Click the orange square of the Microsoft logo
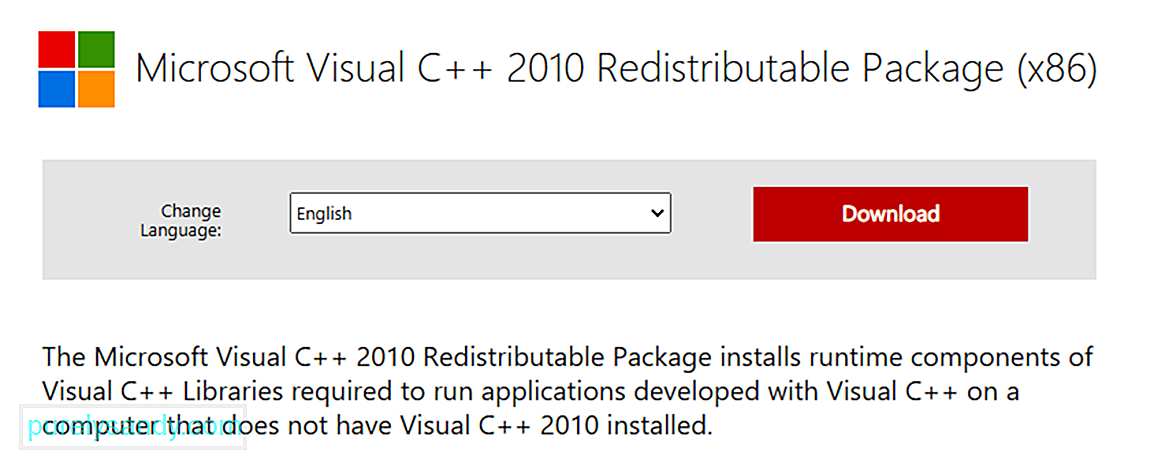Viewport: 1169px width, 460px height. [x=96, y=89]
